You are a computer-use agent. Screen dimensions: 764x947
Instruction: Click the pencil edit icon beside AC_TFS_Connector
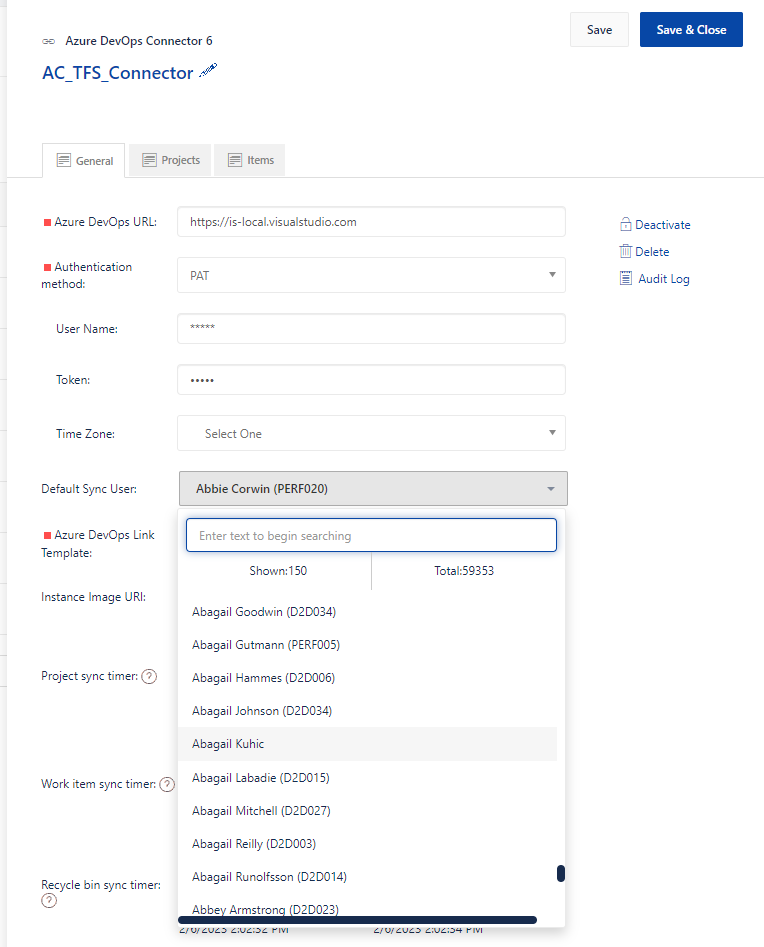point(208,71)
